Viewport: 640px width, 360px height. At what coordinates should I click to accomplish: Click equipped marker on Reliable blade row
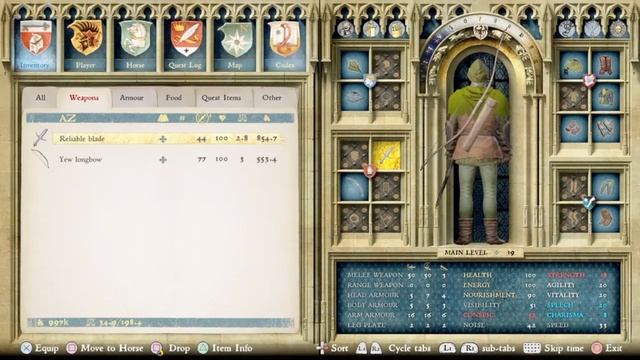coord(163,139)
